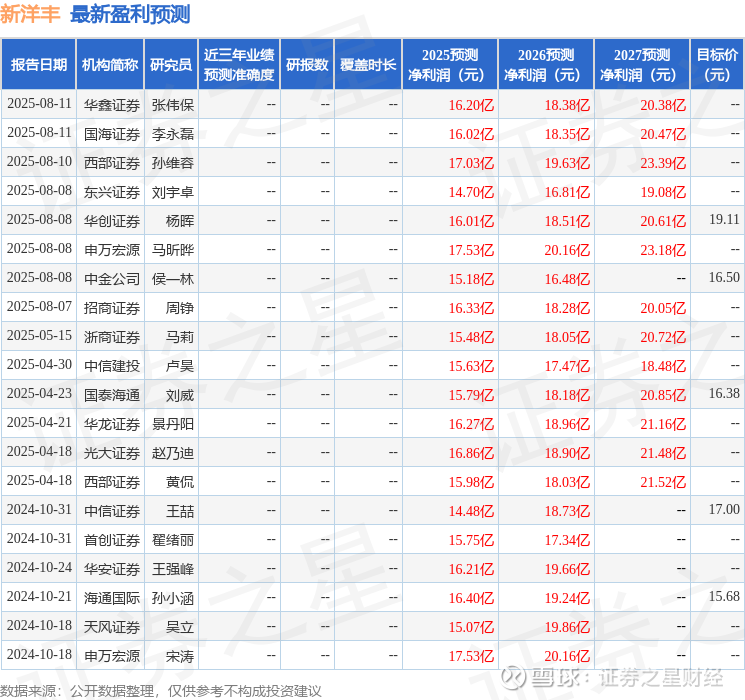
Task: Click 华鑫证券 institution cell
Action: pos(112,105)
